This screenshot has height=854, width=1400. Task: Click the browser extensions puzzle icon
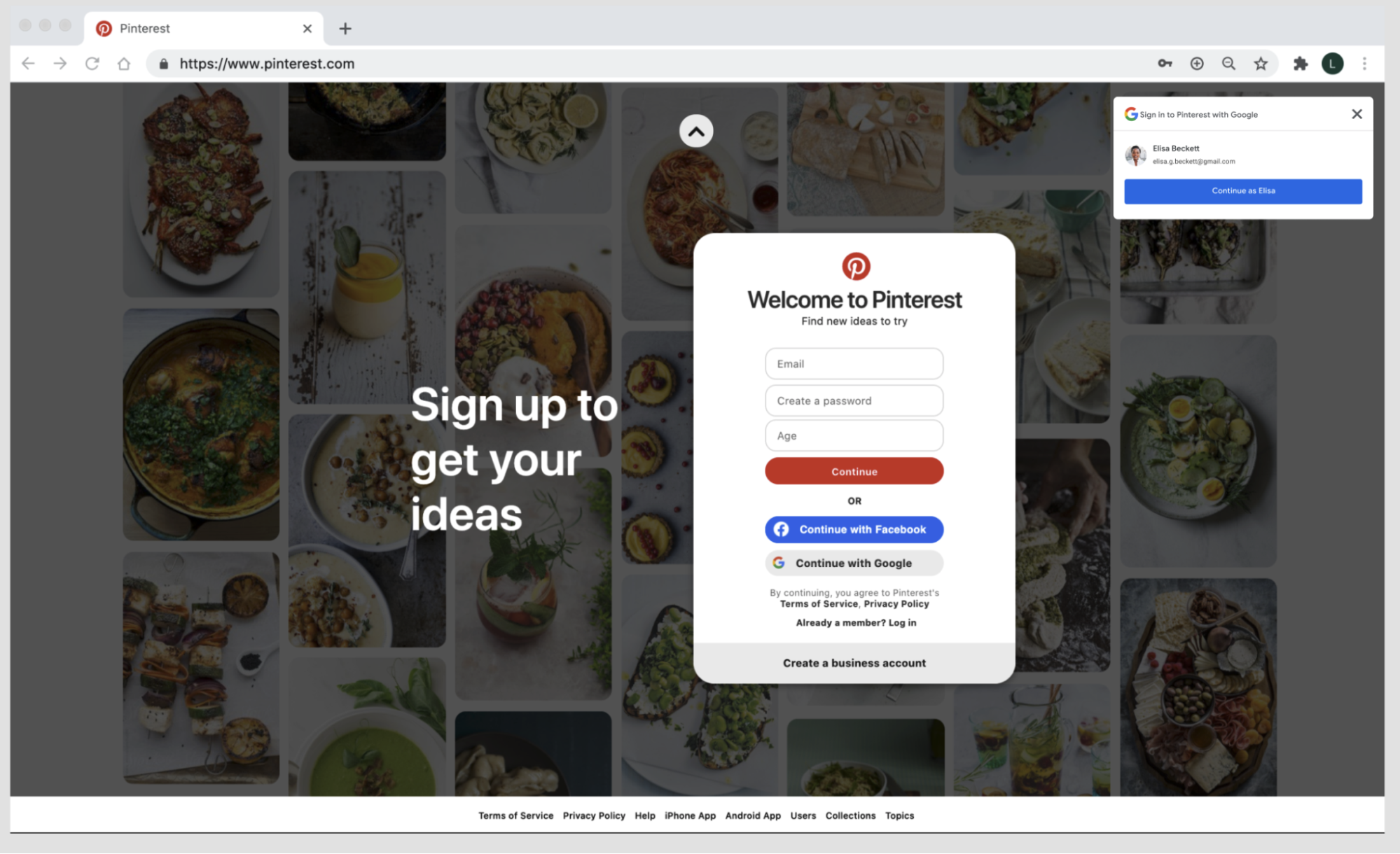(x=1300, y=63)
